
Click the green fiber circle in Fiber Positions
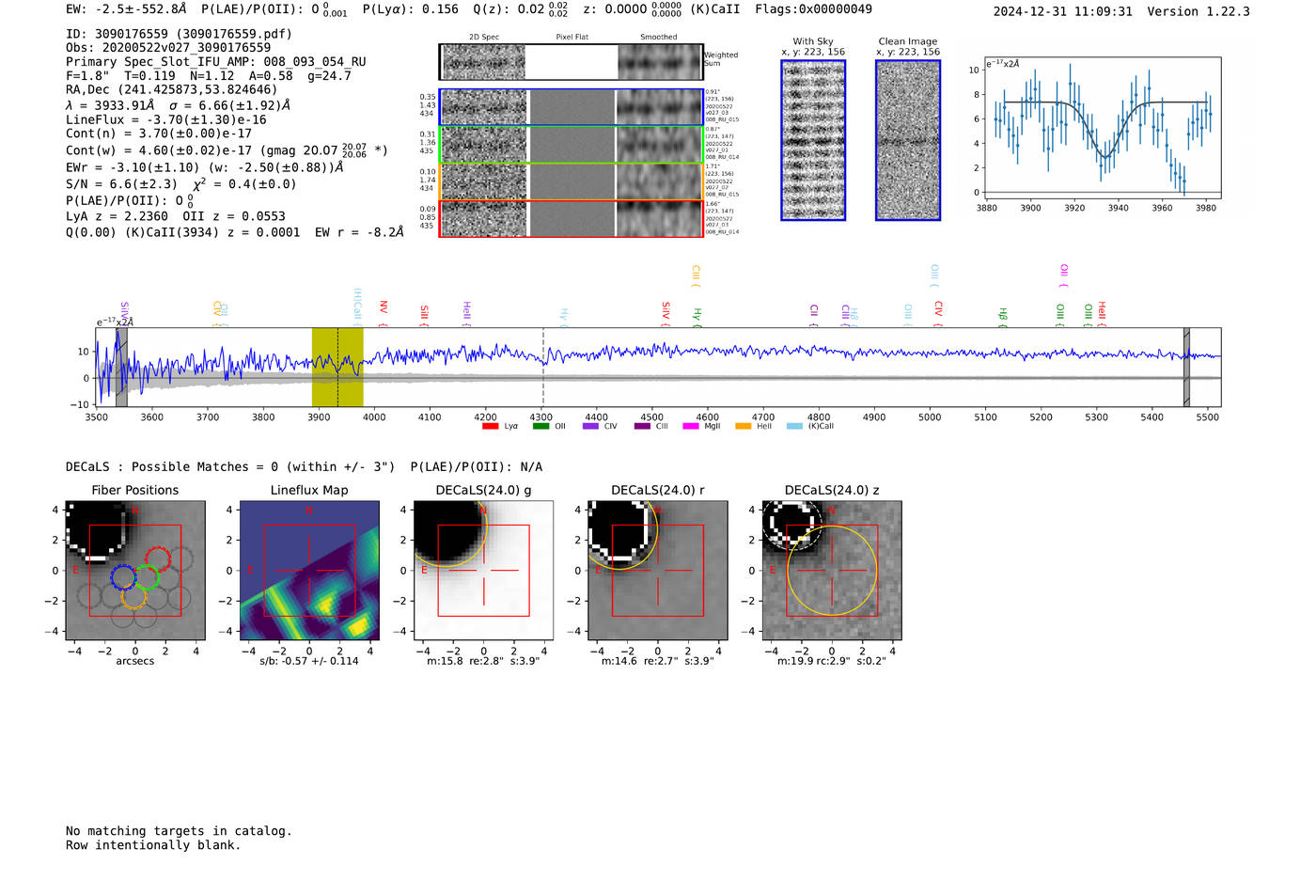pos(147,577)
